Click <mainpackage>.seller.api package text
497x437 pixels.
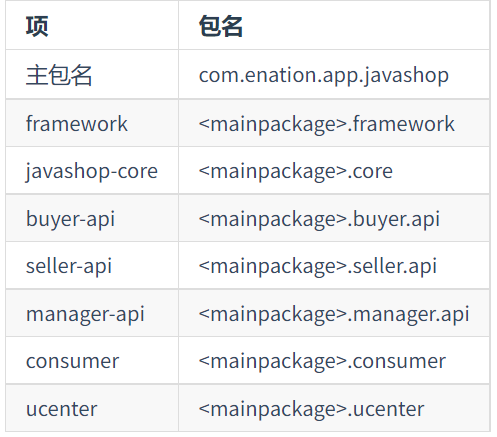pos(318,266)
